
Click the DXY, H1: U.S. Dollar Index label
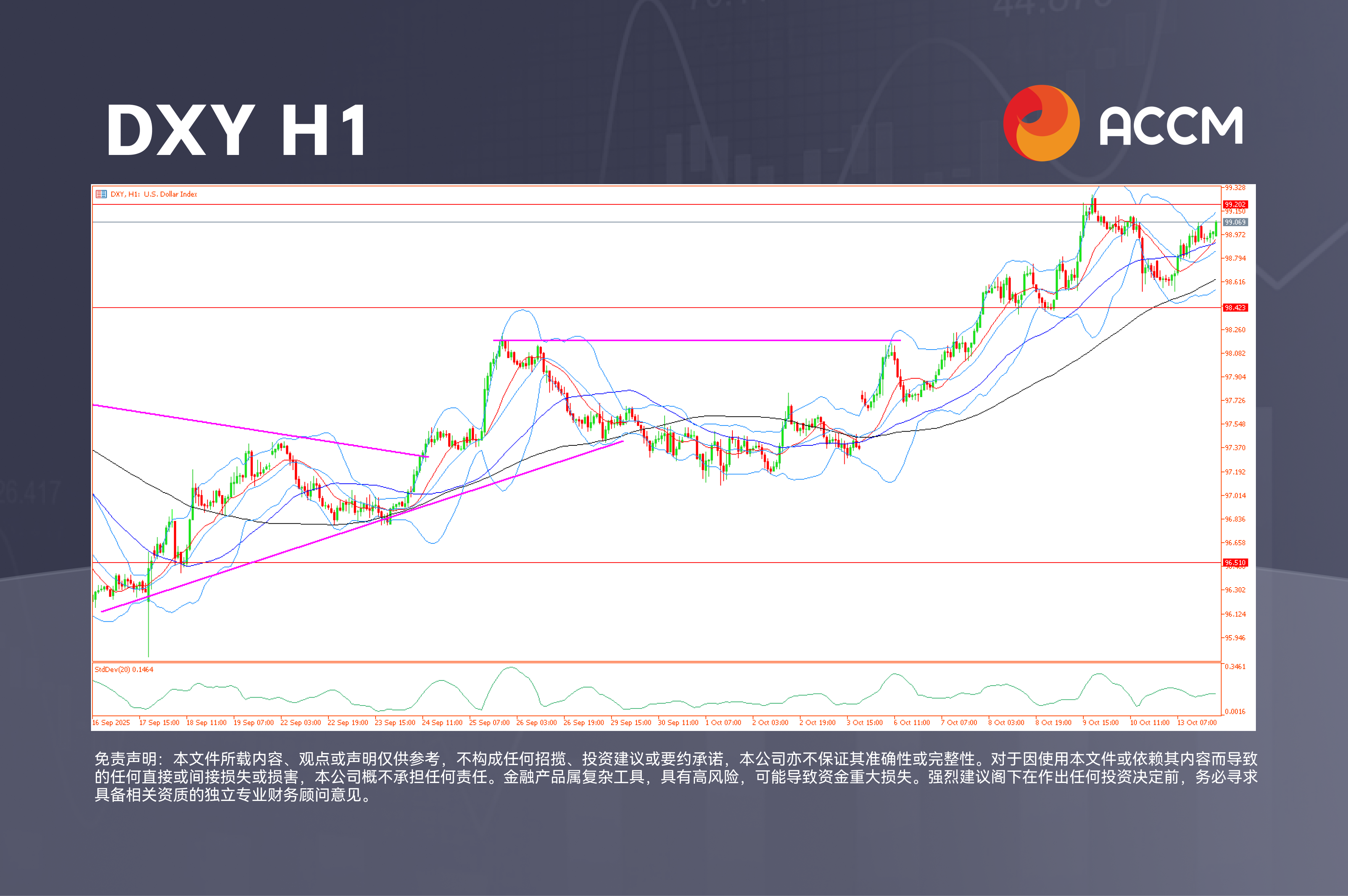click(x=154, y=194)
